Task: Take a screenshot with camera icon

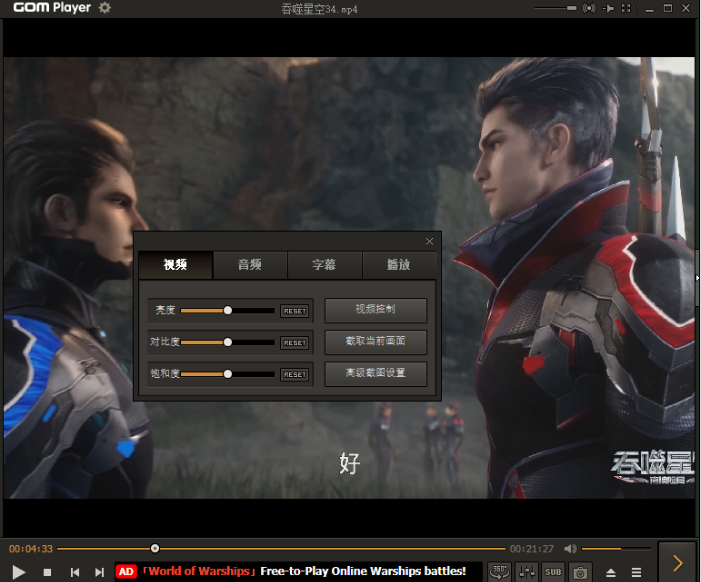Action: tap(580, 572)
